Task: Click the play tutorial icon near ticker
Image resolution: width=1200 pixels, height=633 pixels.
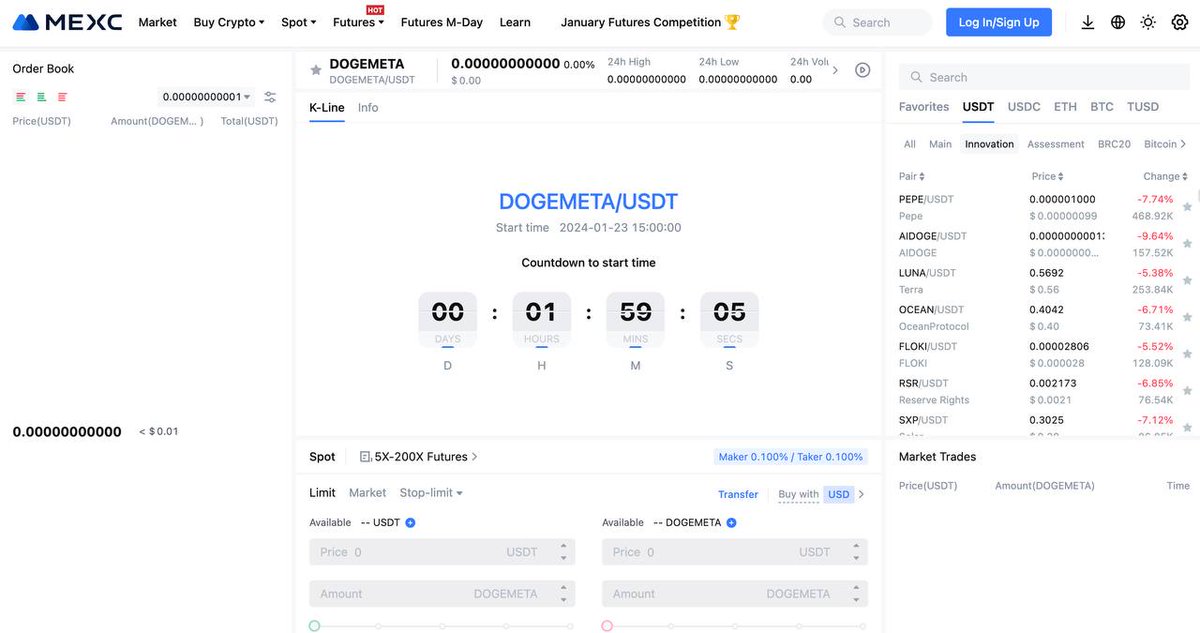Action: [863, 70]
